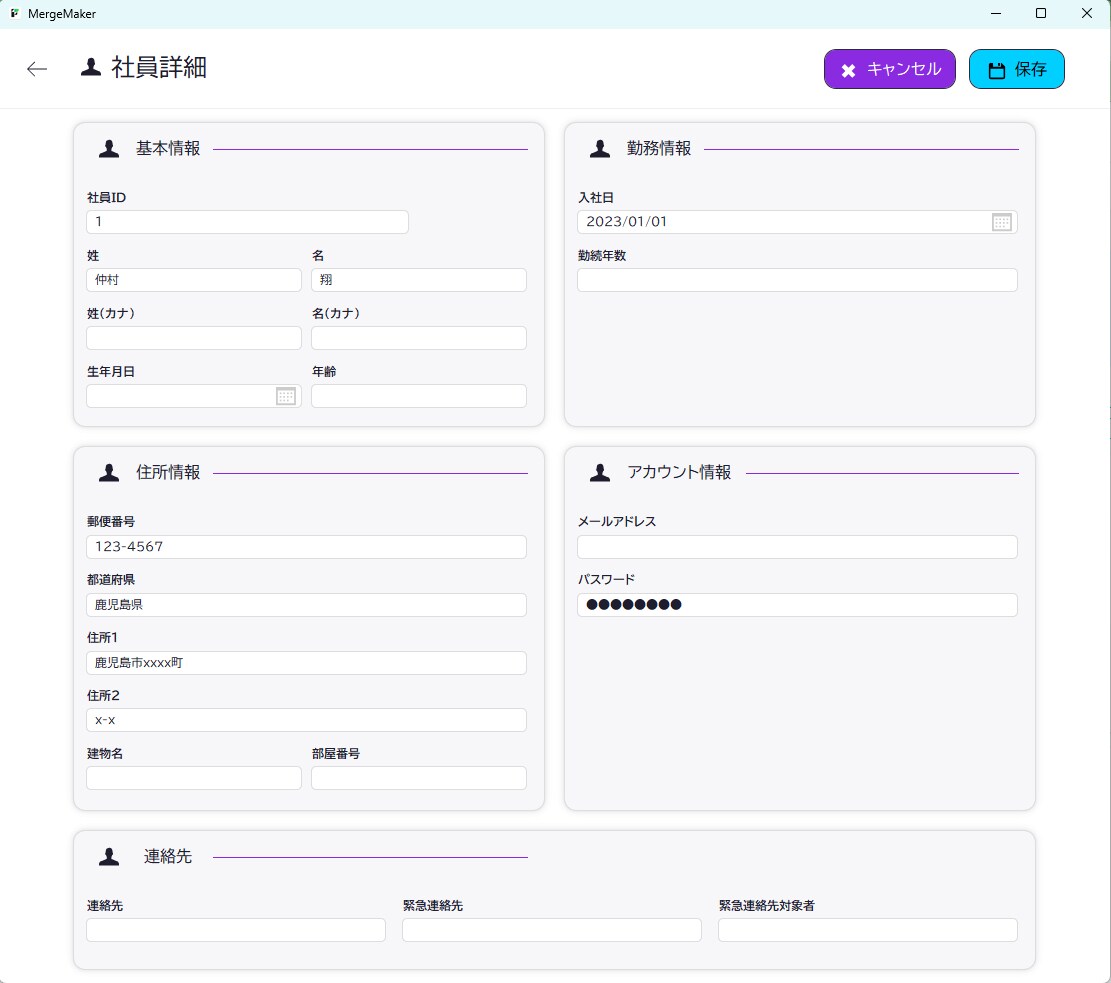Click the 住所2 field showing x-x

click(306, 720)
